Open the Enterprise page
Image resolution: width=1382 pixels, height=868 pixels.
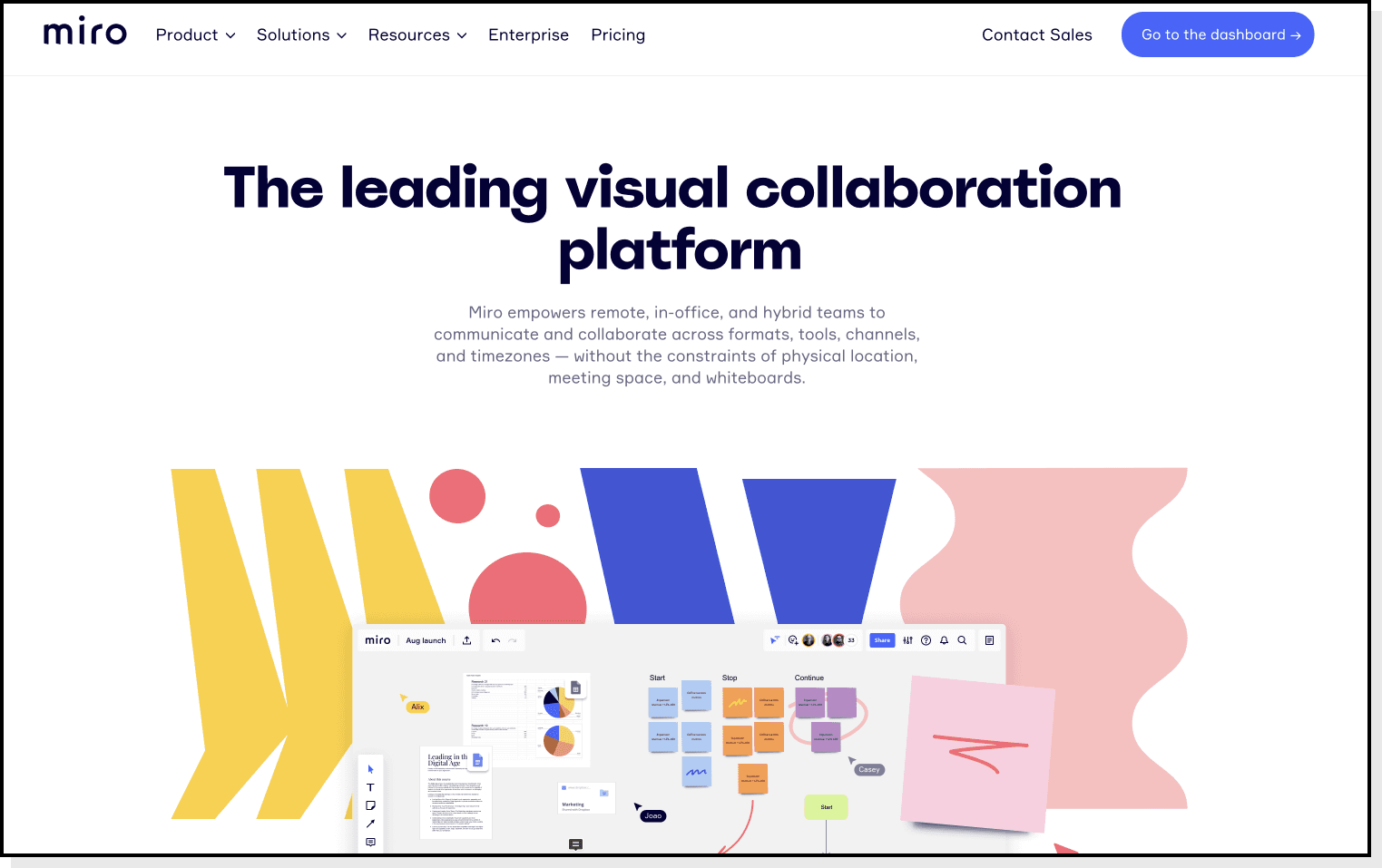[528, 35]
